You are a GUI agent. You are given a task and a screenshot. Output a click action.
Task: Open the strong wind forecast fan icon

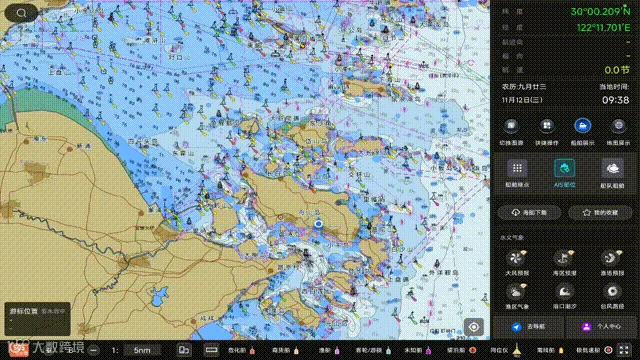[x=517, y=258]
